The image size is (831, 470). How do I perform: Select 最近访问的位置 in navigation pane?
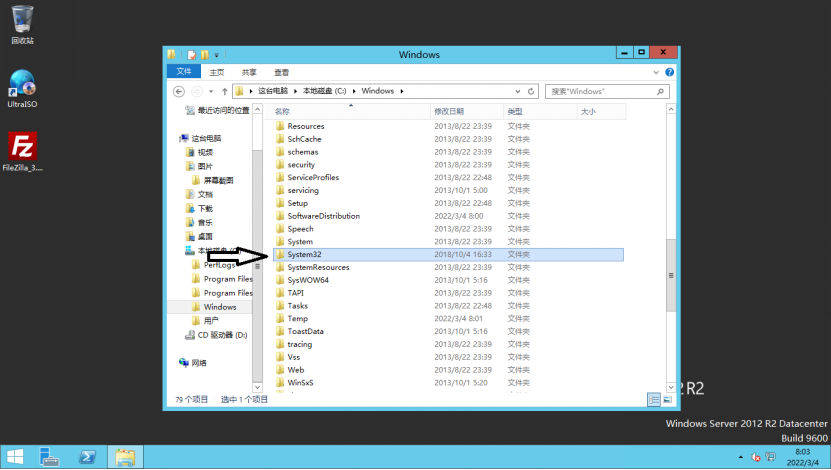tap(217, 110)
